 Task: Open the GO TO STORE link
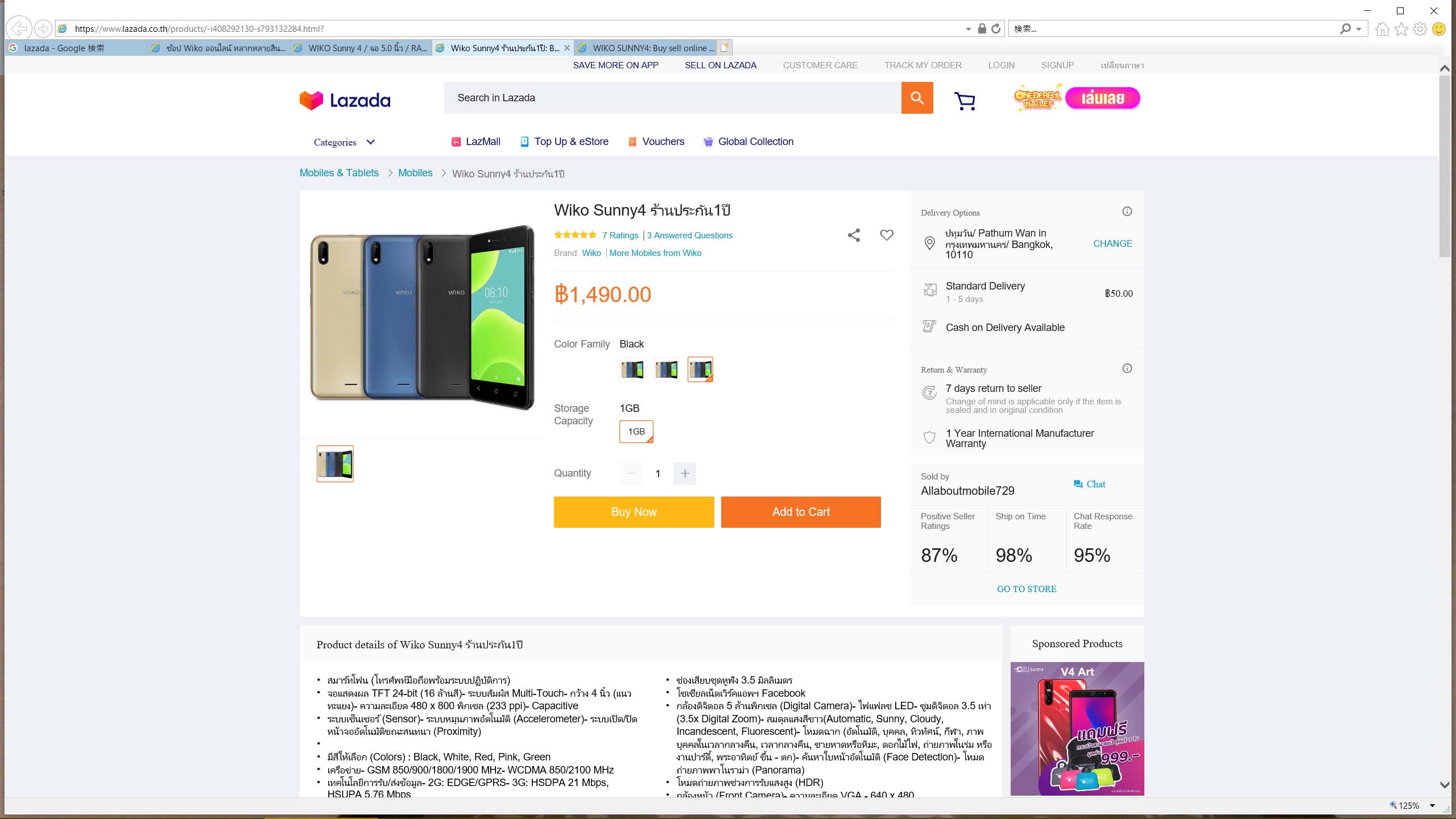point(1027,589)
